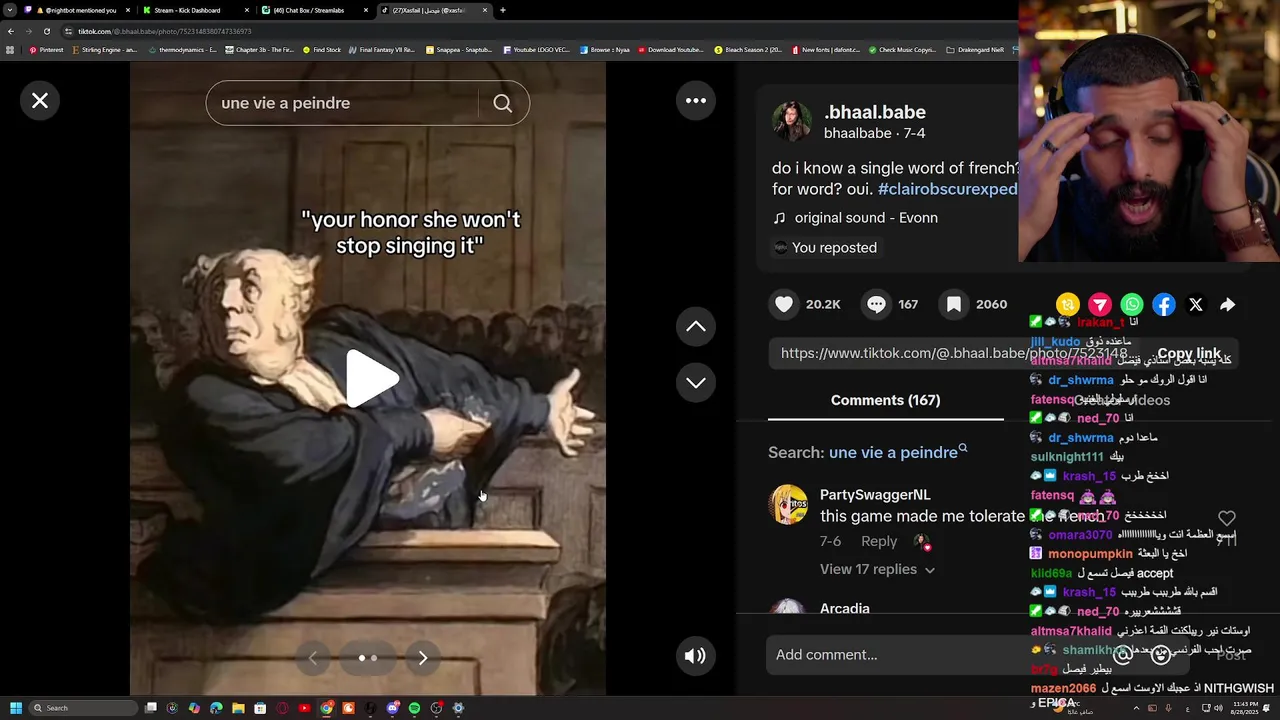Open PartySwaggerNL's avatar
This screenshot has height=720, width=1280.
[788, 505]
